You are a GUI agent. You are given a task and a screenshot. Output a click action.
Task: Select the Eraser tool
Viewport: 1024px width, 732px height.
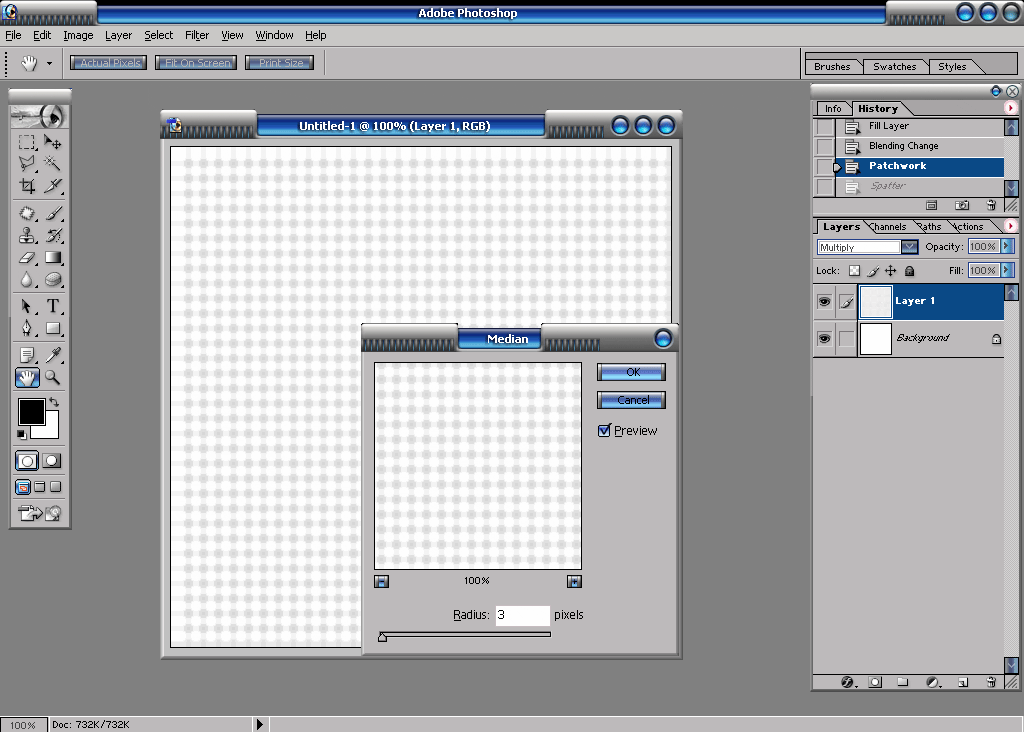click(x=27, y=258)
